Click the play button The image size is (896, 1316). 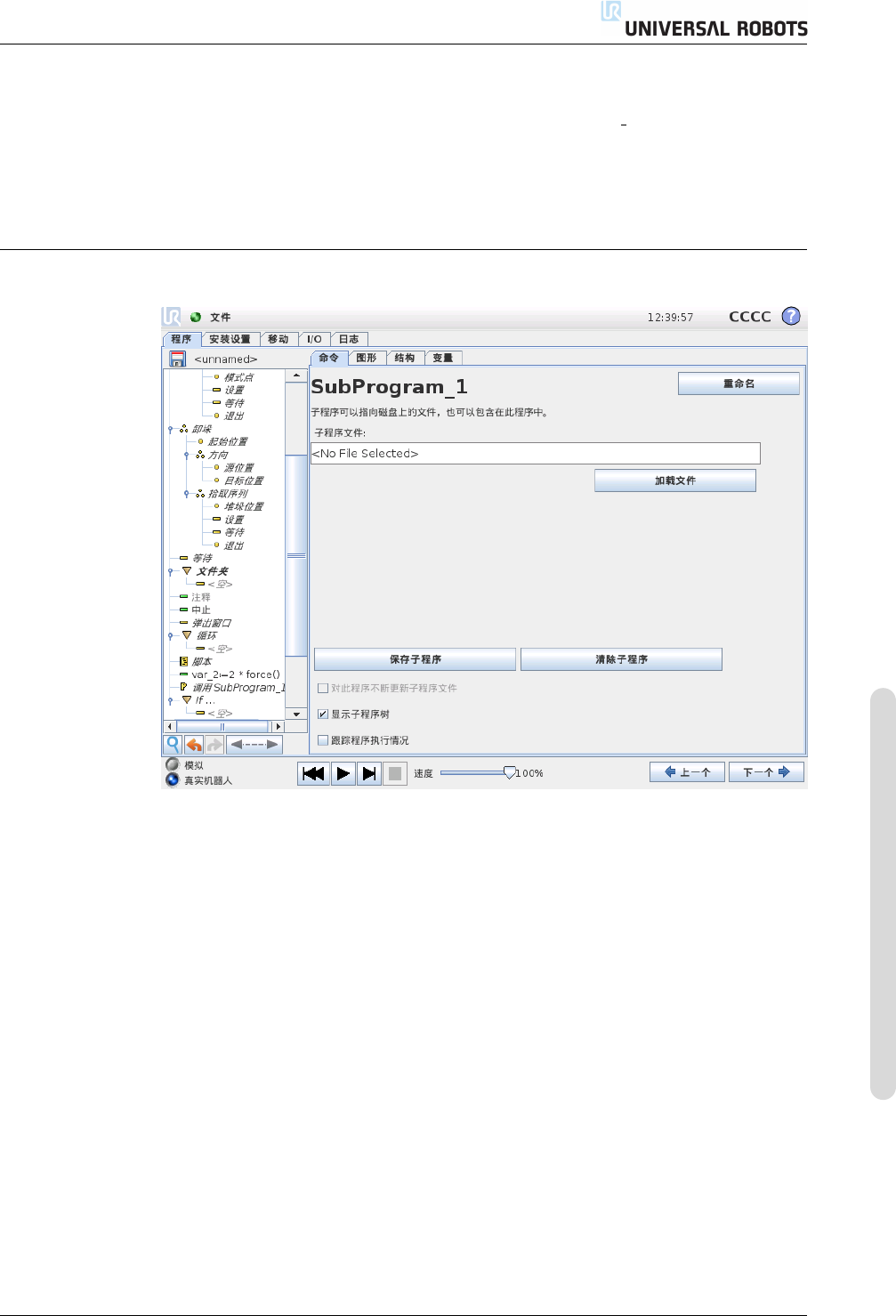(x=343, y=774)
